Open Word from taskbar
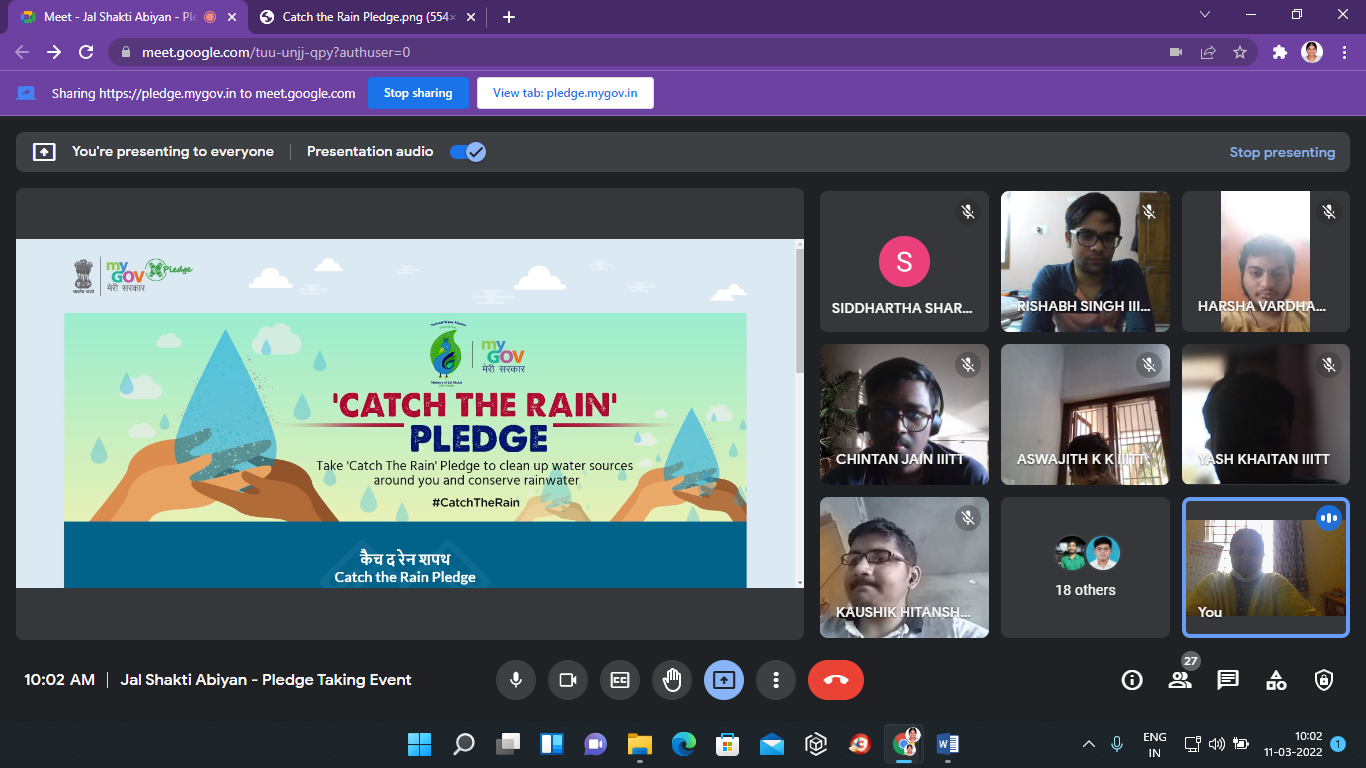The height and width of the screenshot is (768, 1366). [x=948, y=744]
